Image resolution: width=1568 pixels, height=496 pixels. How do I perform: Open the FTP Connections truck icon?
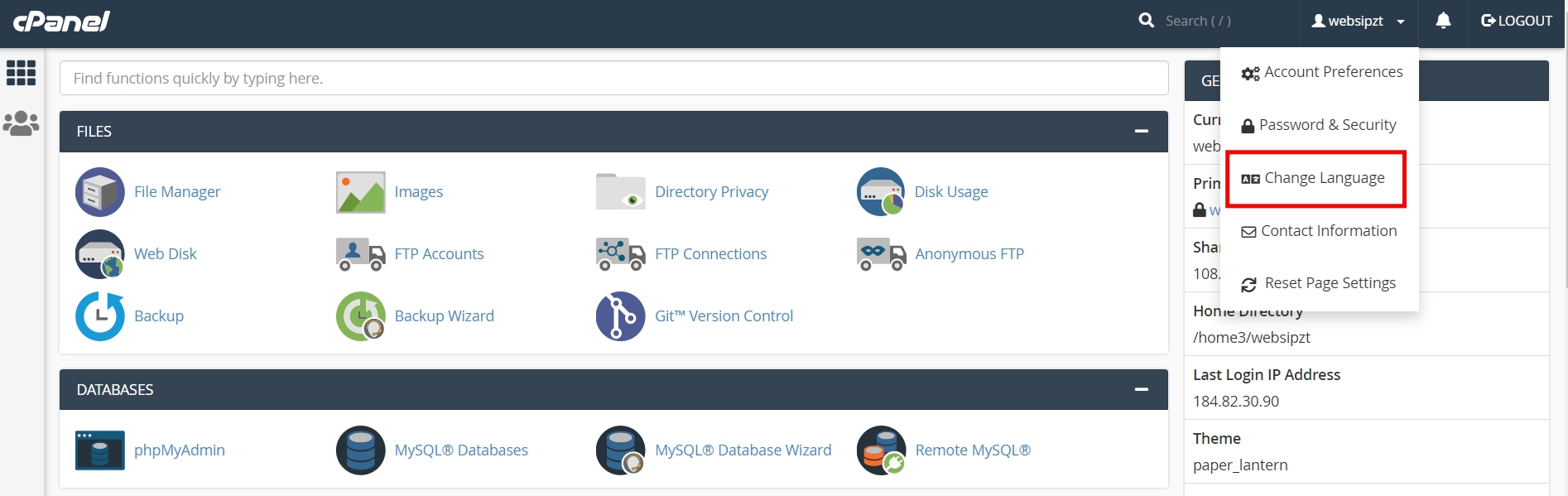[621, 254]
